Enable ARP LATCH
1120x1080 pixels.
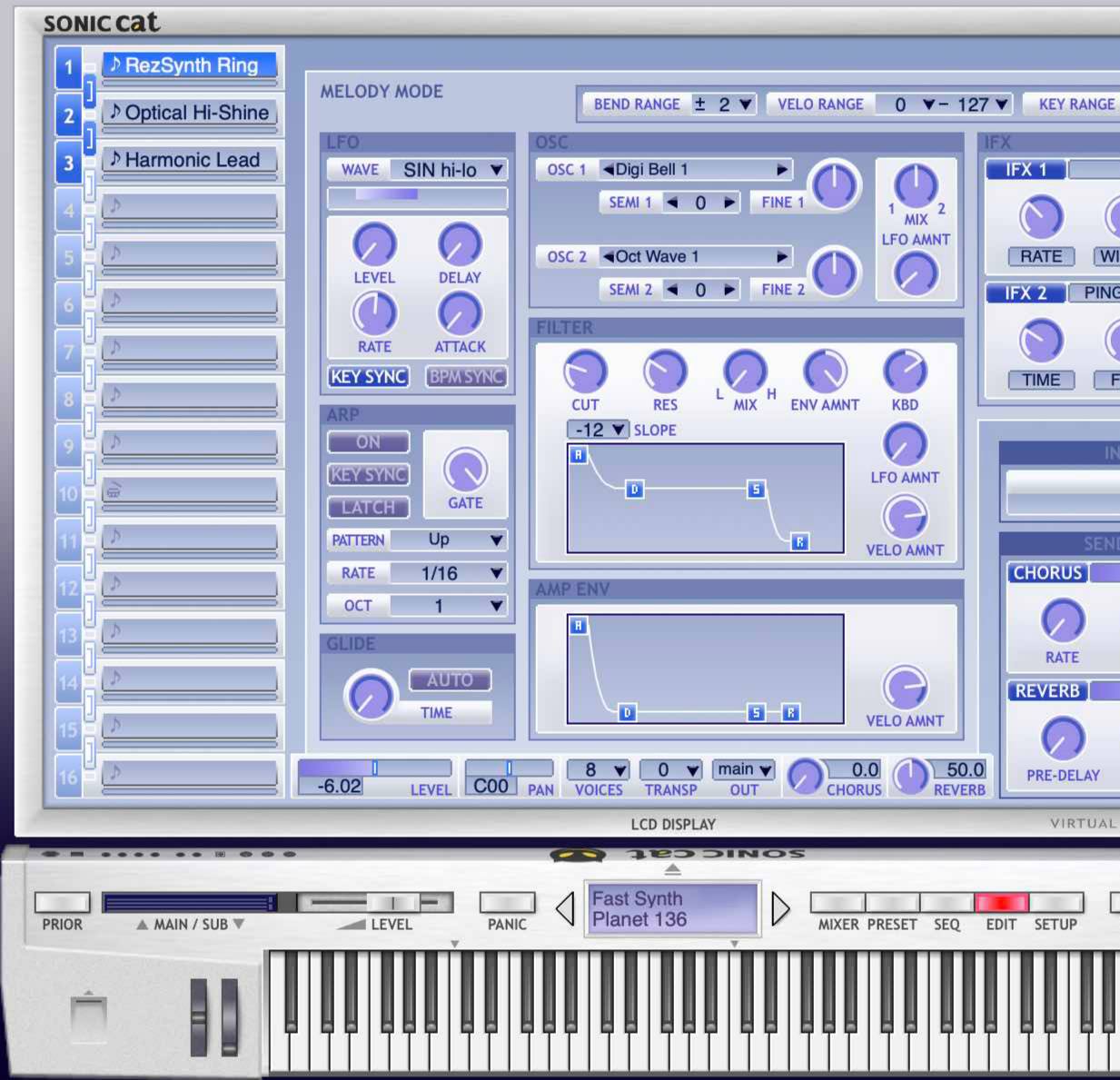[368, 508]
